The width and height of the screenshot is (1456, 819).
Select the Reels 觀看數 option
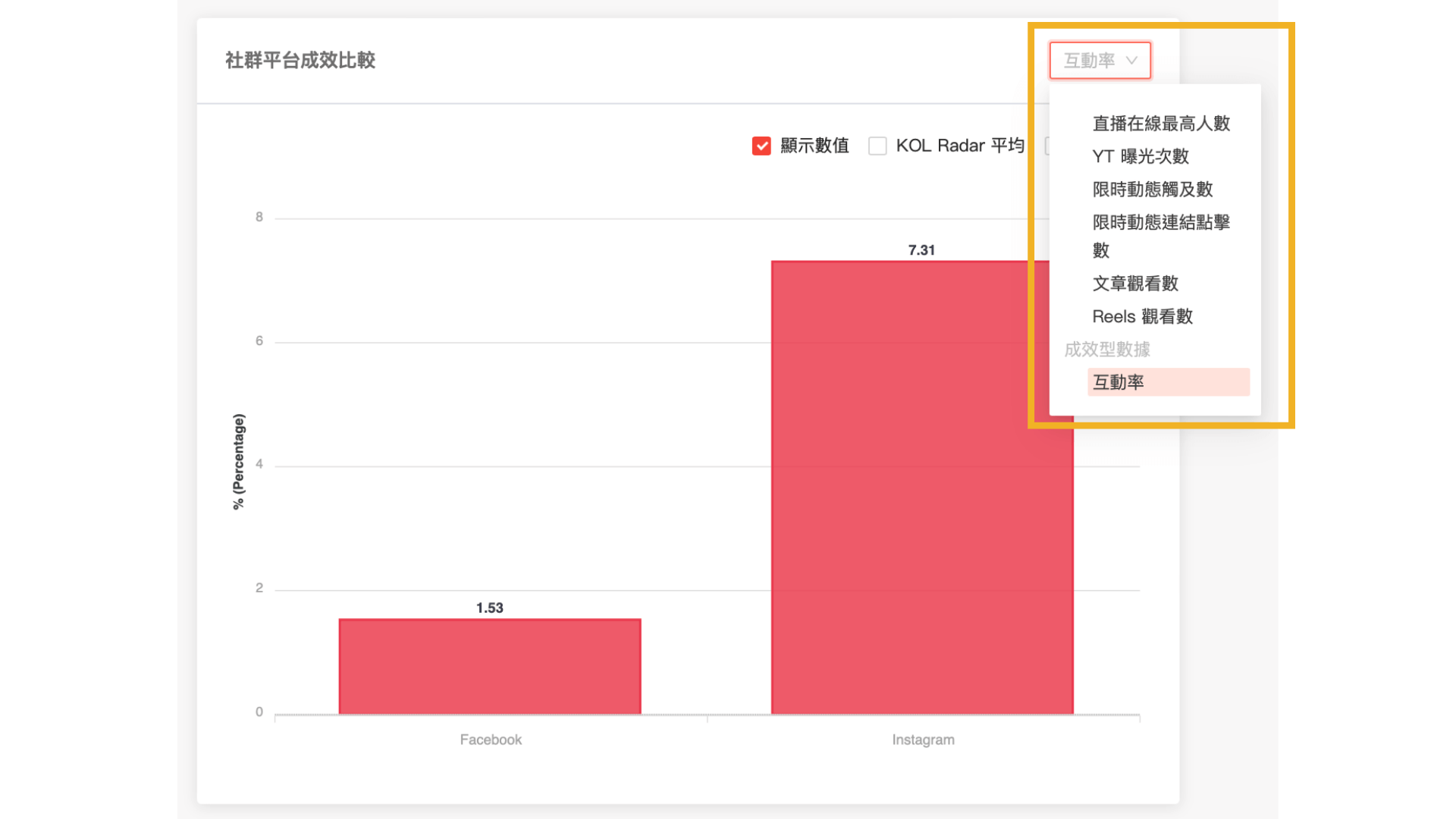[1142, 316]
